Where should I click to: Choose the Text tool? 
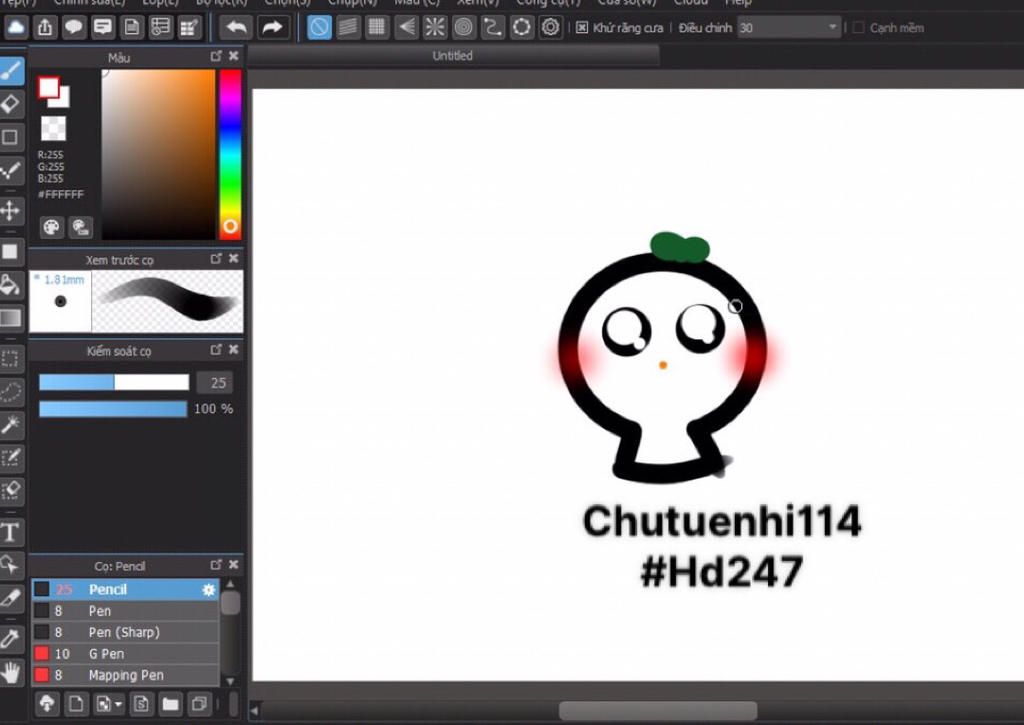pyautogui.click(x=10, y=532)
